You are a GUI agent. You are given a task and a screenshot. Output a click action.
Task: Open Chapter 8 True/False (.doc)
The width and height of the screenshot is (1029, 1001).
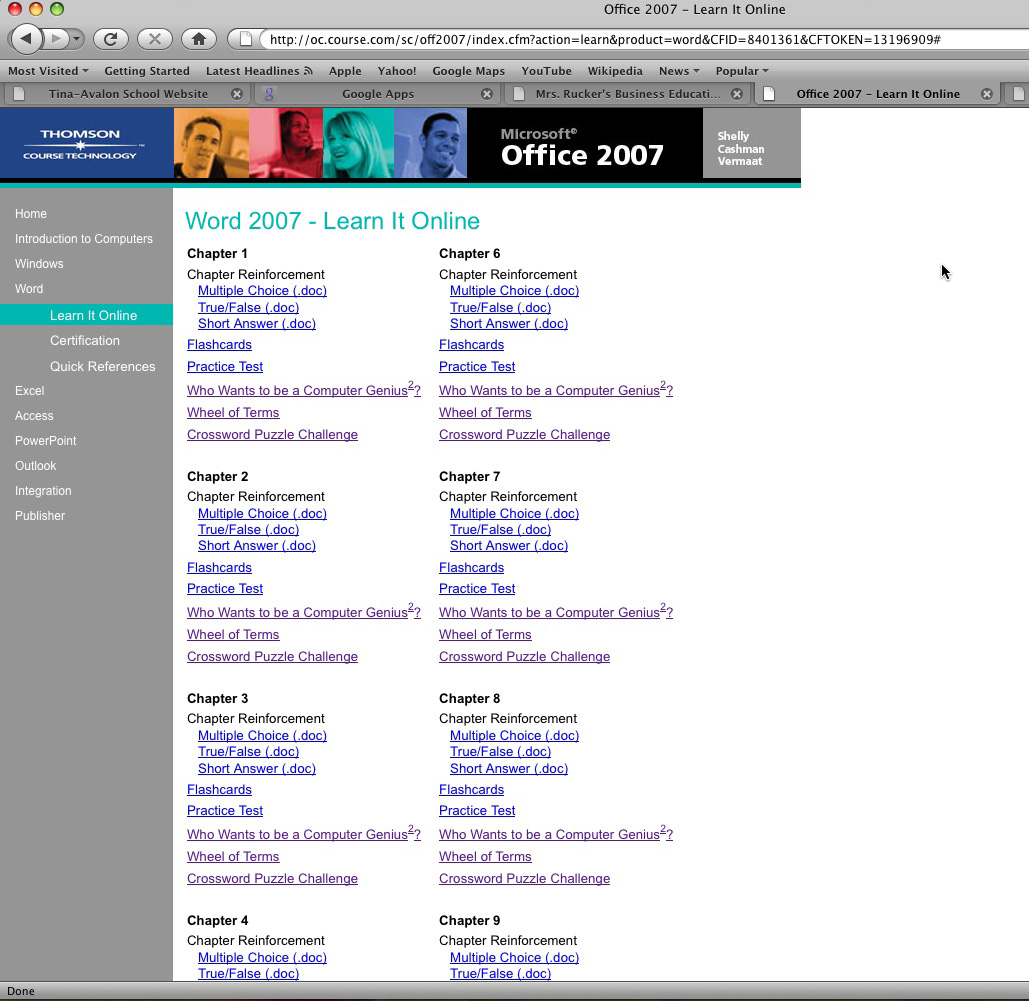tap(501, 752)
